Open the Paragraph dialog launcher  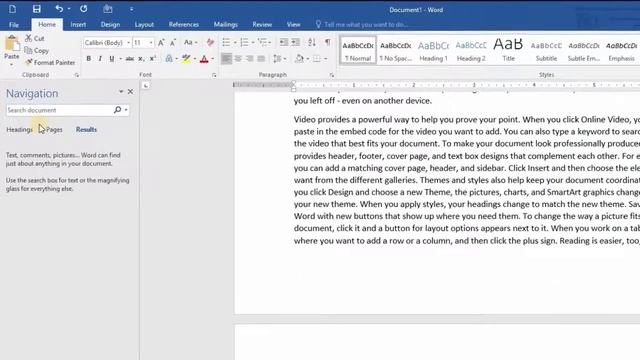click(x=332, y=75)
